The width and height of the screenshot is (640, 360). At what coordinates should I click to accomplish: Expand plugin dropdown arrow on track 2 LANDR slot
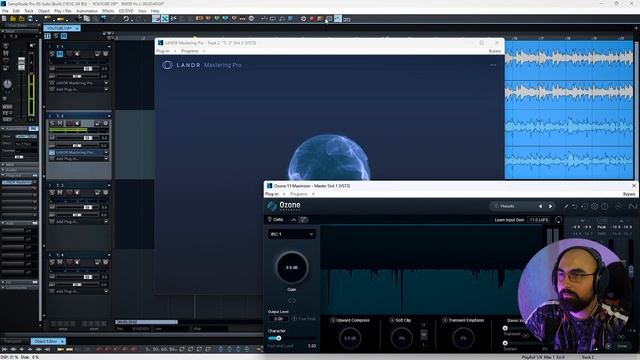coord(106,152)
